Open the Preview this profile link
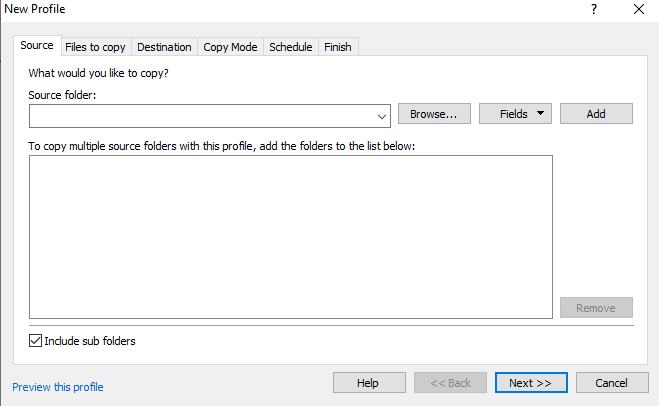659x406 pixels. (58, 387)
